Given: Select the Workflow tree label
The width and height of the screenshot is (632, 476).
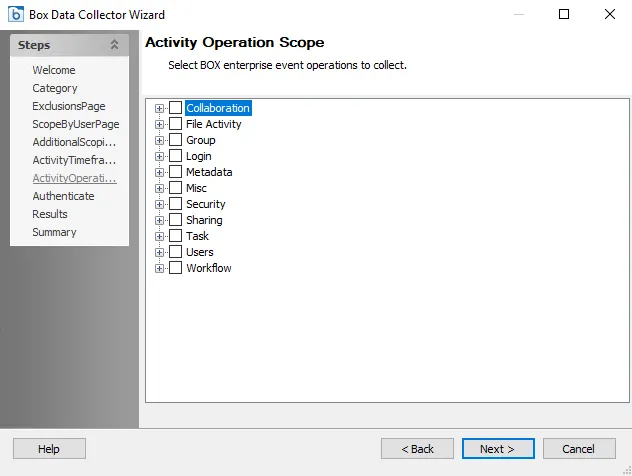Looking at the screenshot, I should pyautogui.click(x=209, y=268).
